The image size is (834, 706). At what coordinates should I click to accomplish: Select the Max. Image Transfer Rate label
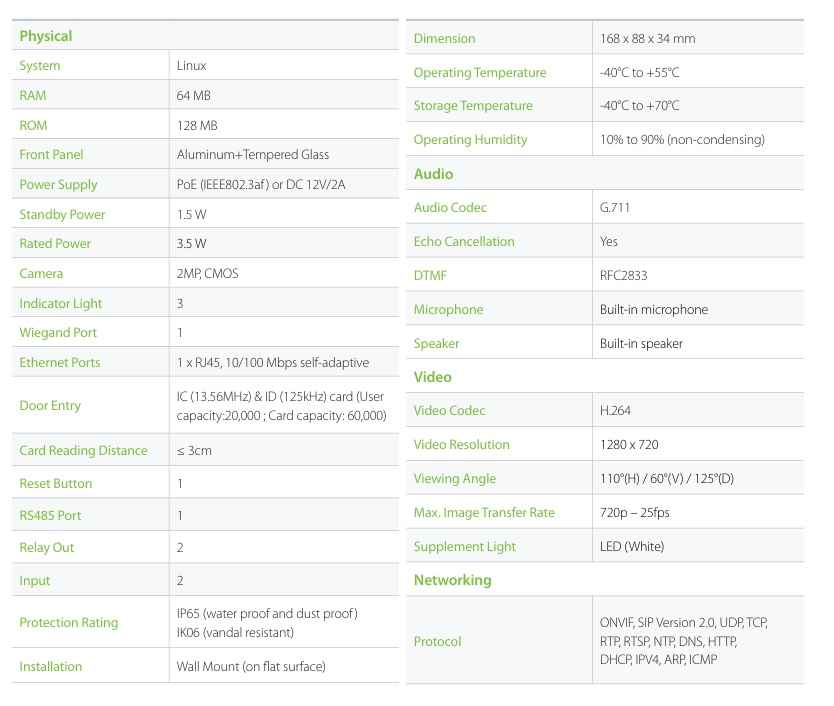click(x=484, y=513)
